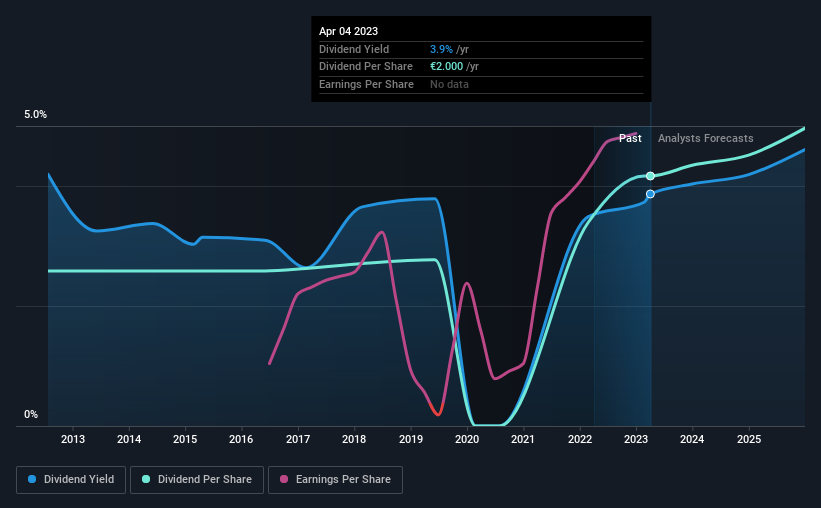Click the pink Earnings Per Share legend dot
This screenshot has width=821, height=508.
(x=284, y=479)
